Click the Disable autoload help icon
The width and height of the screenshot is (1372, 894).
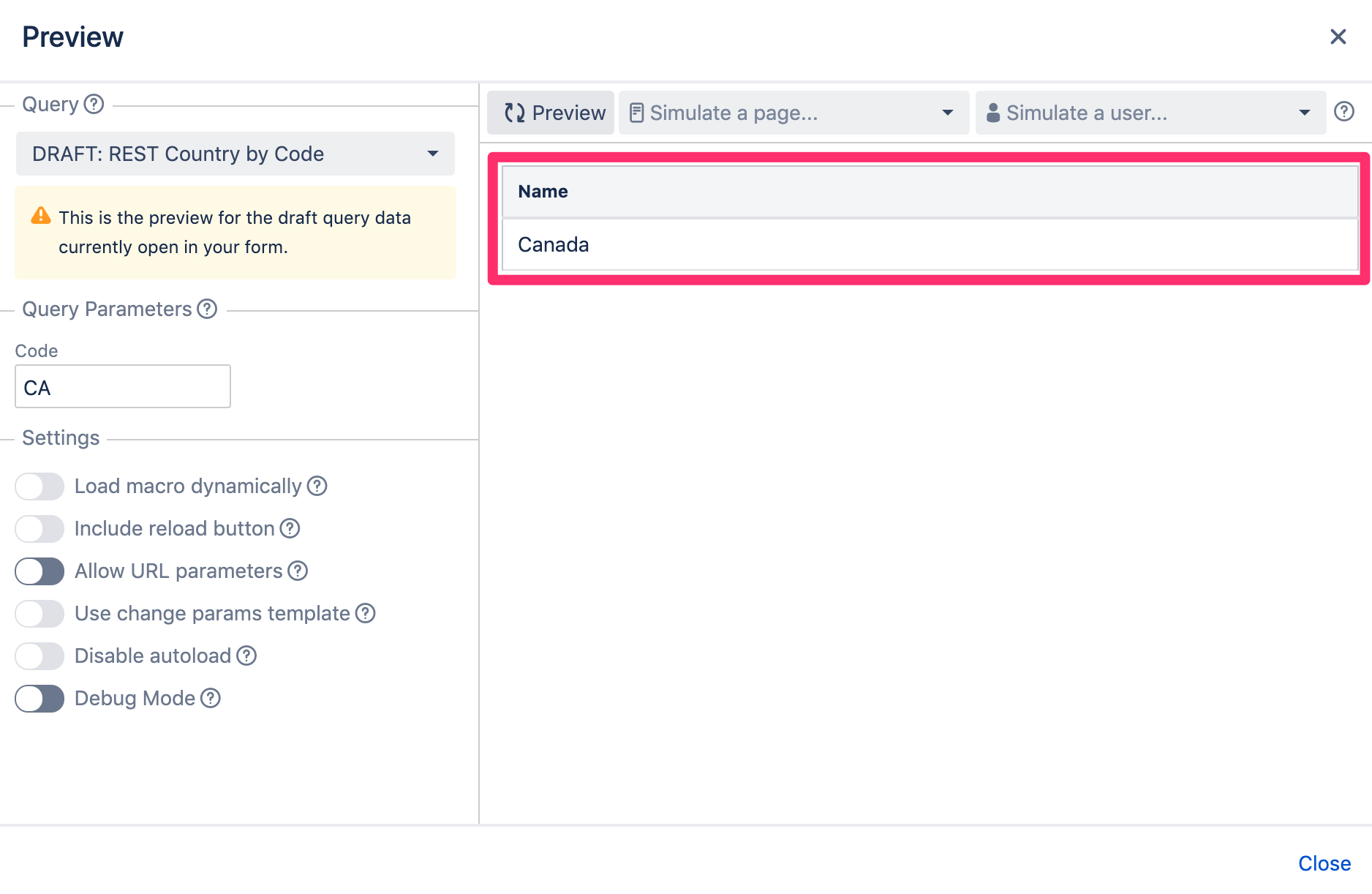pos(246,656)
